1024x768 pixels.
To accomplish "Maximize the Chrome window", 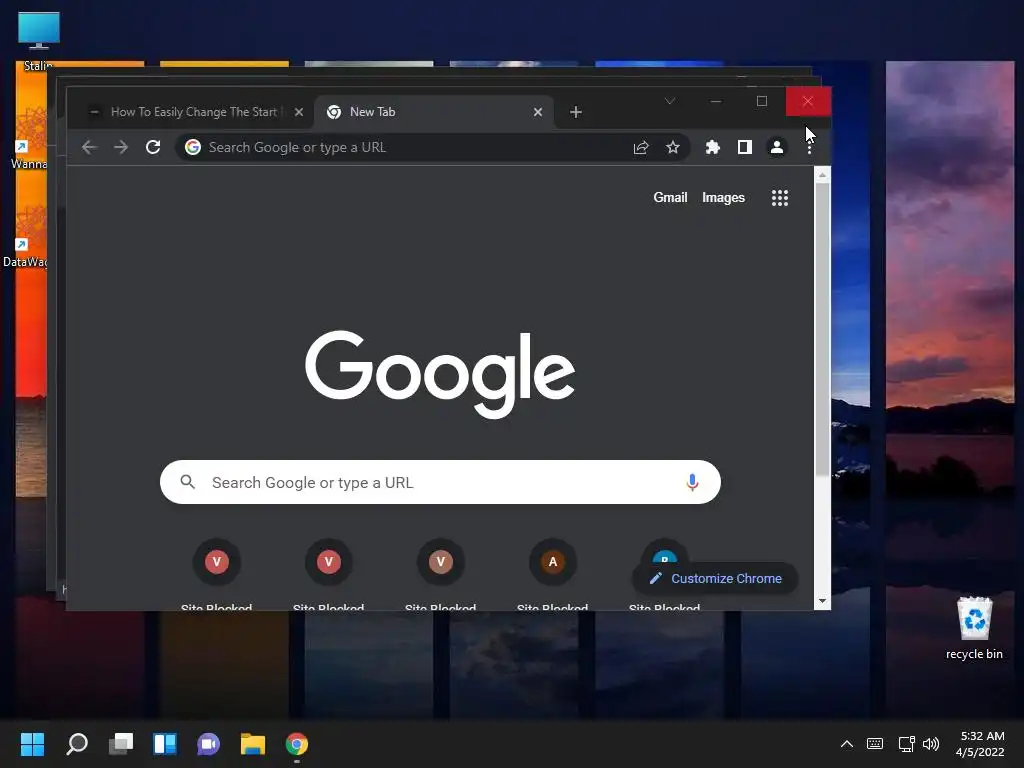I will pyautogui.click(x=761, y=101).
